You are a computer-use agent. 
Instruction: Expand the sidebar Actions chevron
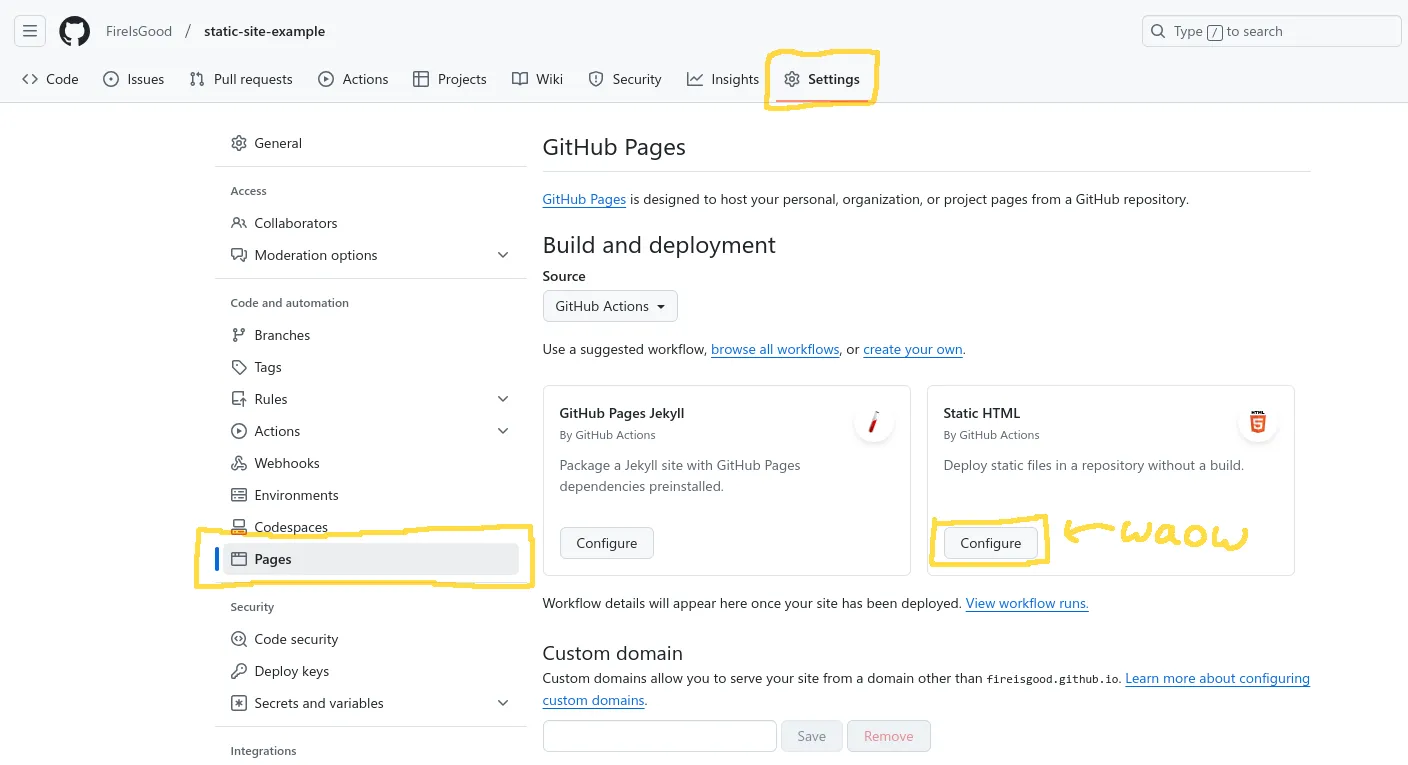pyautogui.click(x=503, y=431)
